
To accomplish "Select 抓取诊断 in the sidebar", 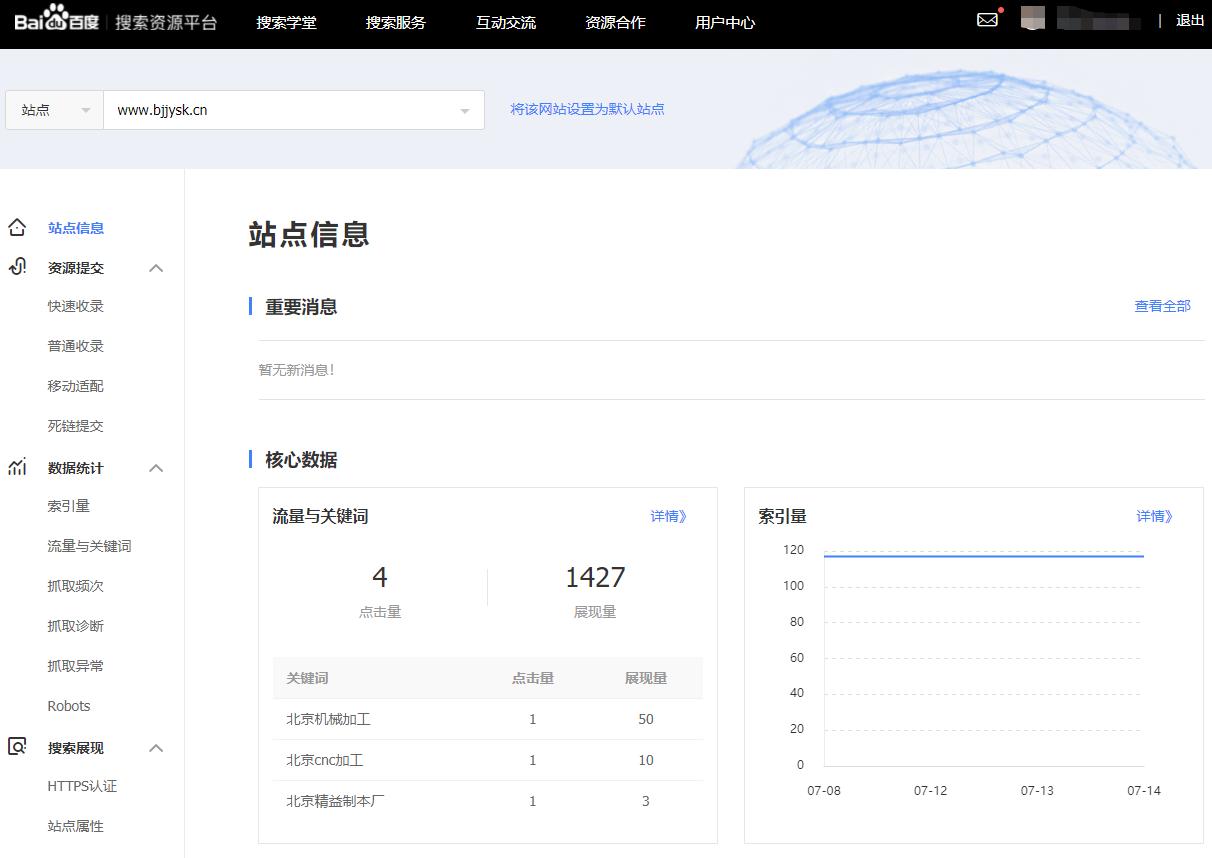I will click(x=75, y=625).
